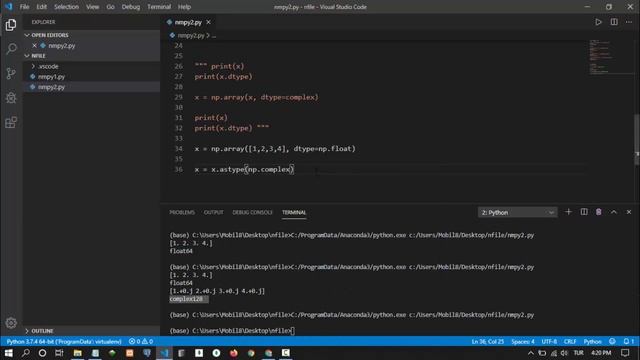The height and width of the screenshot is (360, 640).
Task: Click Ln 36, Col 25 cursor position
Action: [488, 341]
